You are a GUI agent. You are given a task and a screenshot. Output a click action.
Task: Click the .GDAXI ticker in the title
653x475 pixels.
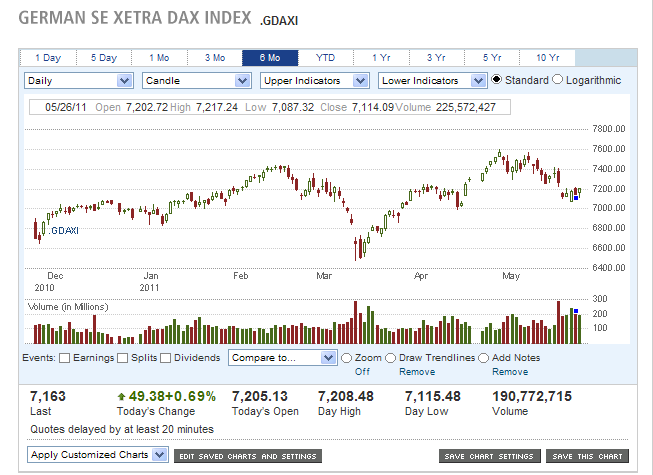279,21
